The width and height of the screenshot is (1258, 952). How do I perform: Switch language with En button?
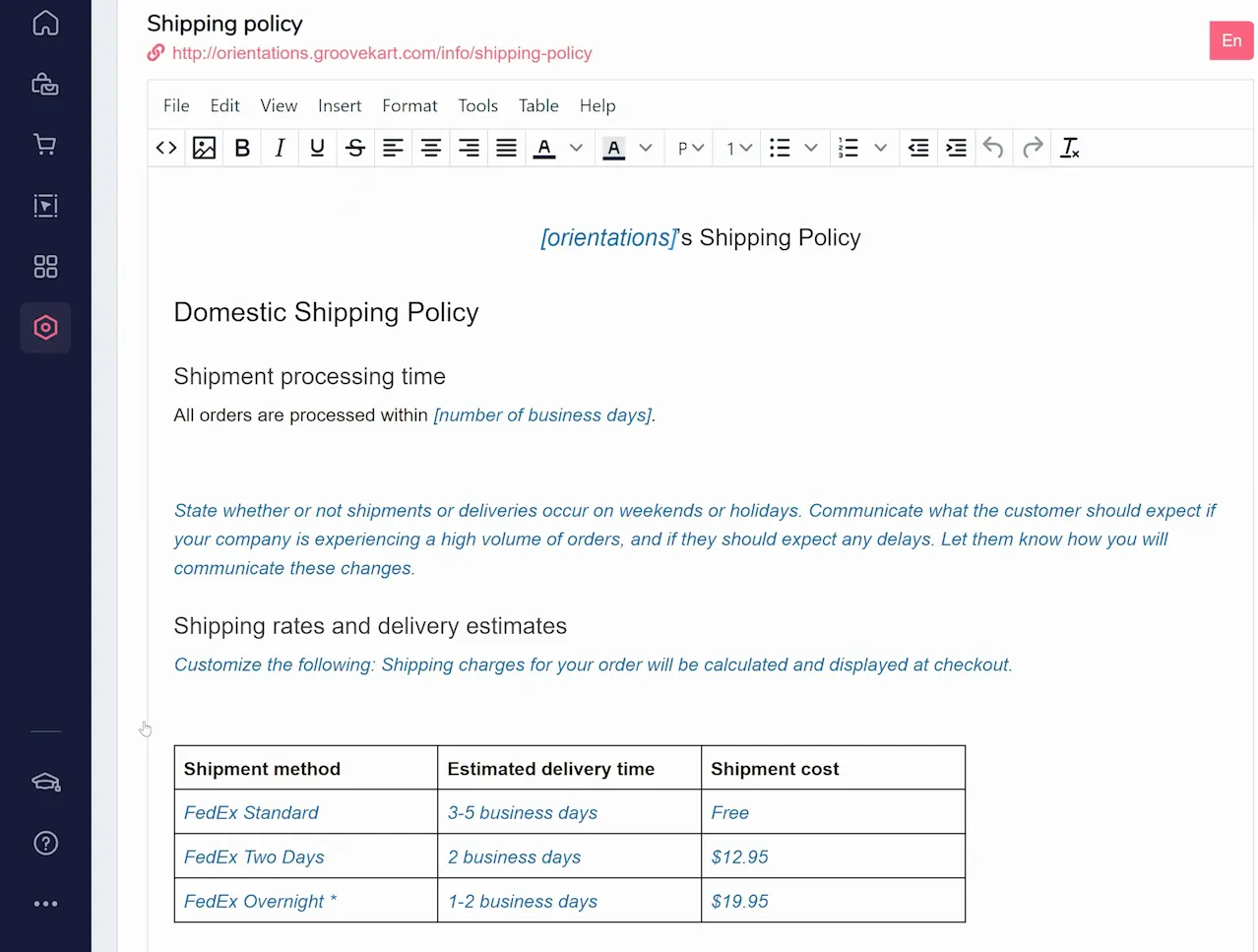coord(1231,40)
